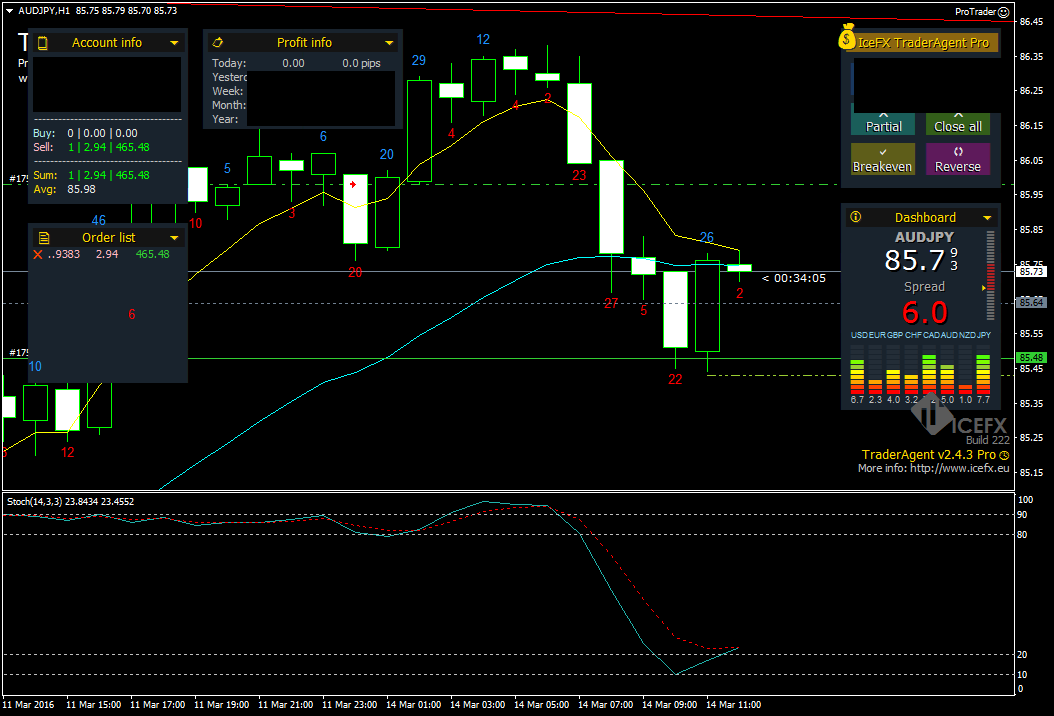This screenshot has height=716, width=1054.
Task: Click the small yellow arrow by spread meter
Action: 983,288
